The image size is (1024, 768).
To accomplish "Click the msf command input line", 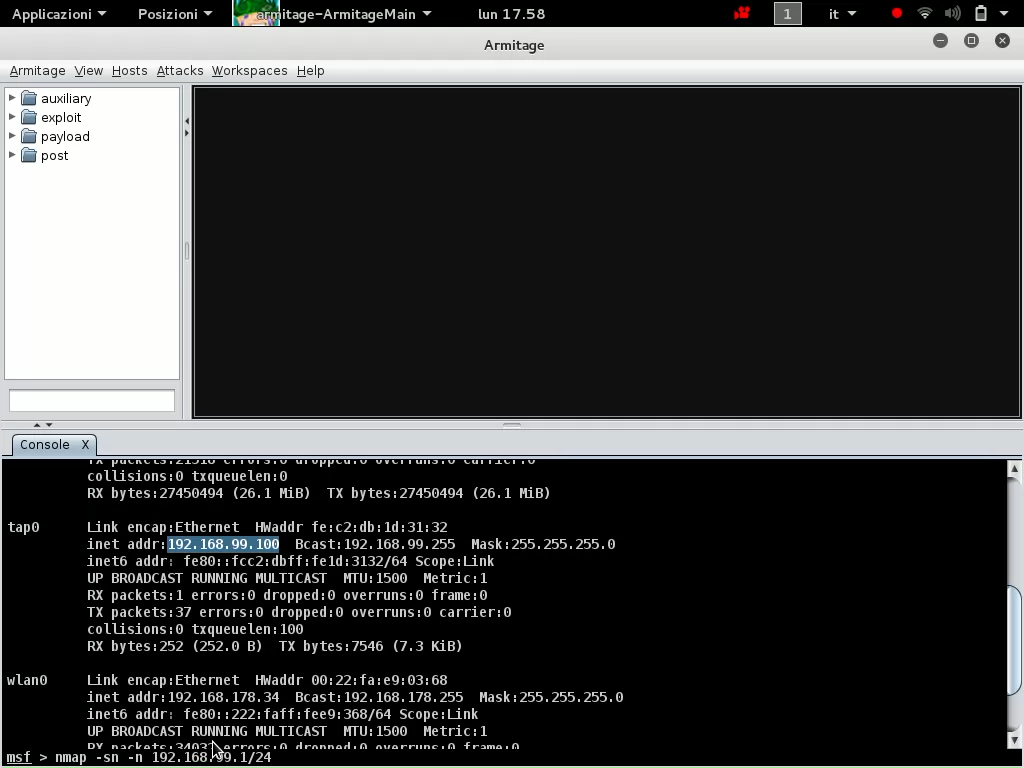I will [x=512, y=758].
